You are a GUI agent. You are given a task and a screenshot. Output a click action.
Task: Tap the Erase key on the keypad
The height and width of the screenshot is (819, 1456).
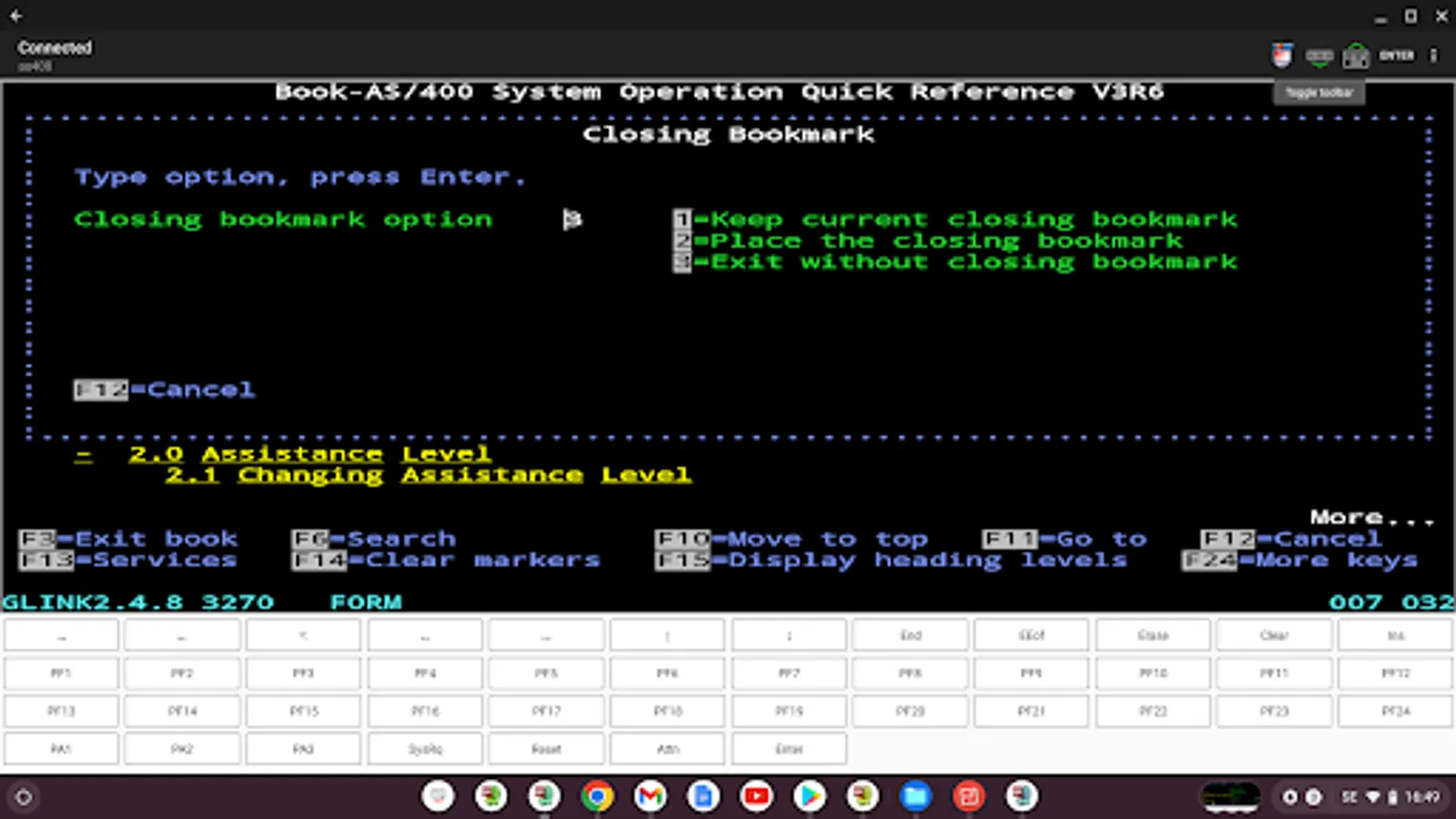click(1153, 635)
